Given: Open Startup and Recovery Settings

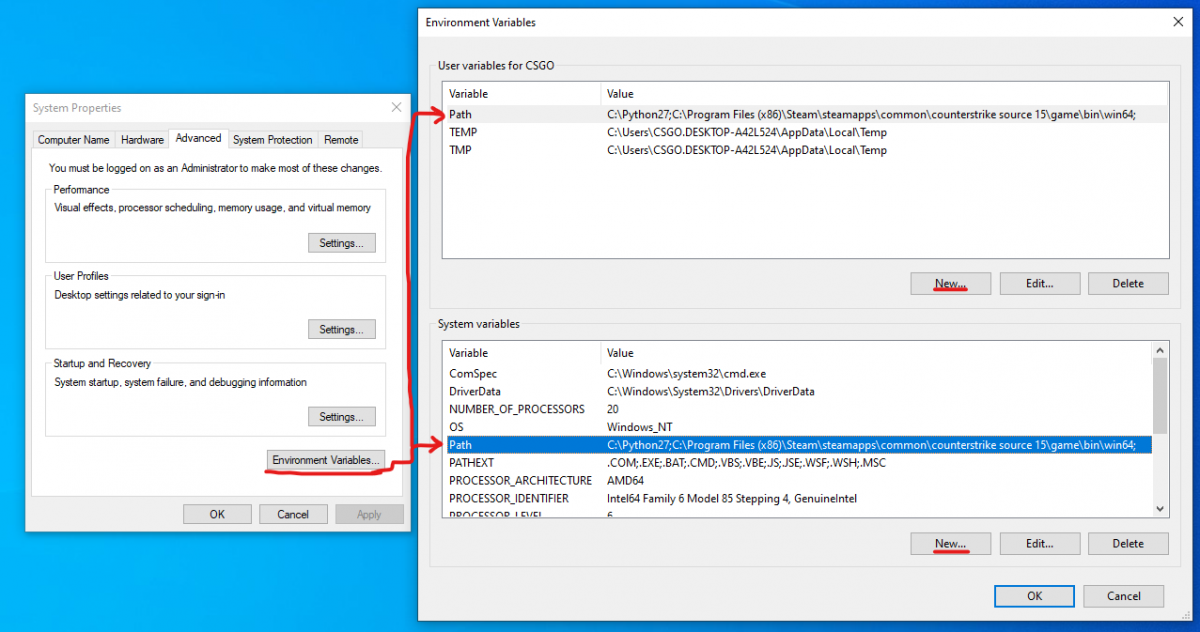Looking at the screenshot, I should [342, 416].
